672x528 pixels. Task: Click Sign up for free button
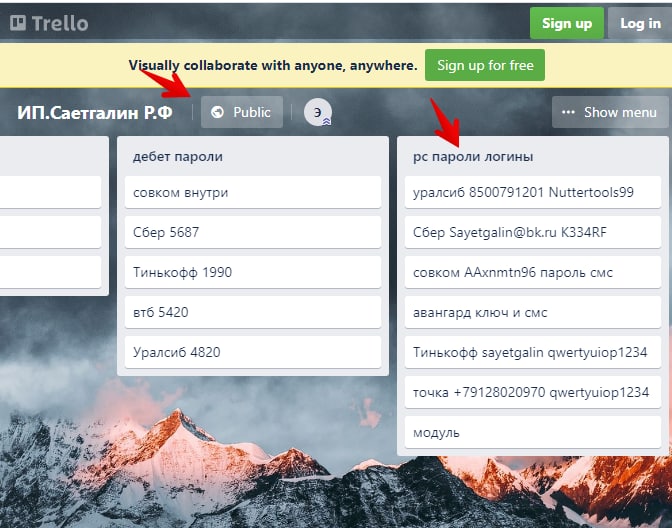485,65
